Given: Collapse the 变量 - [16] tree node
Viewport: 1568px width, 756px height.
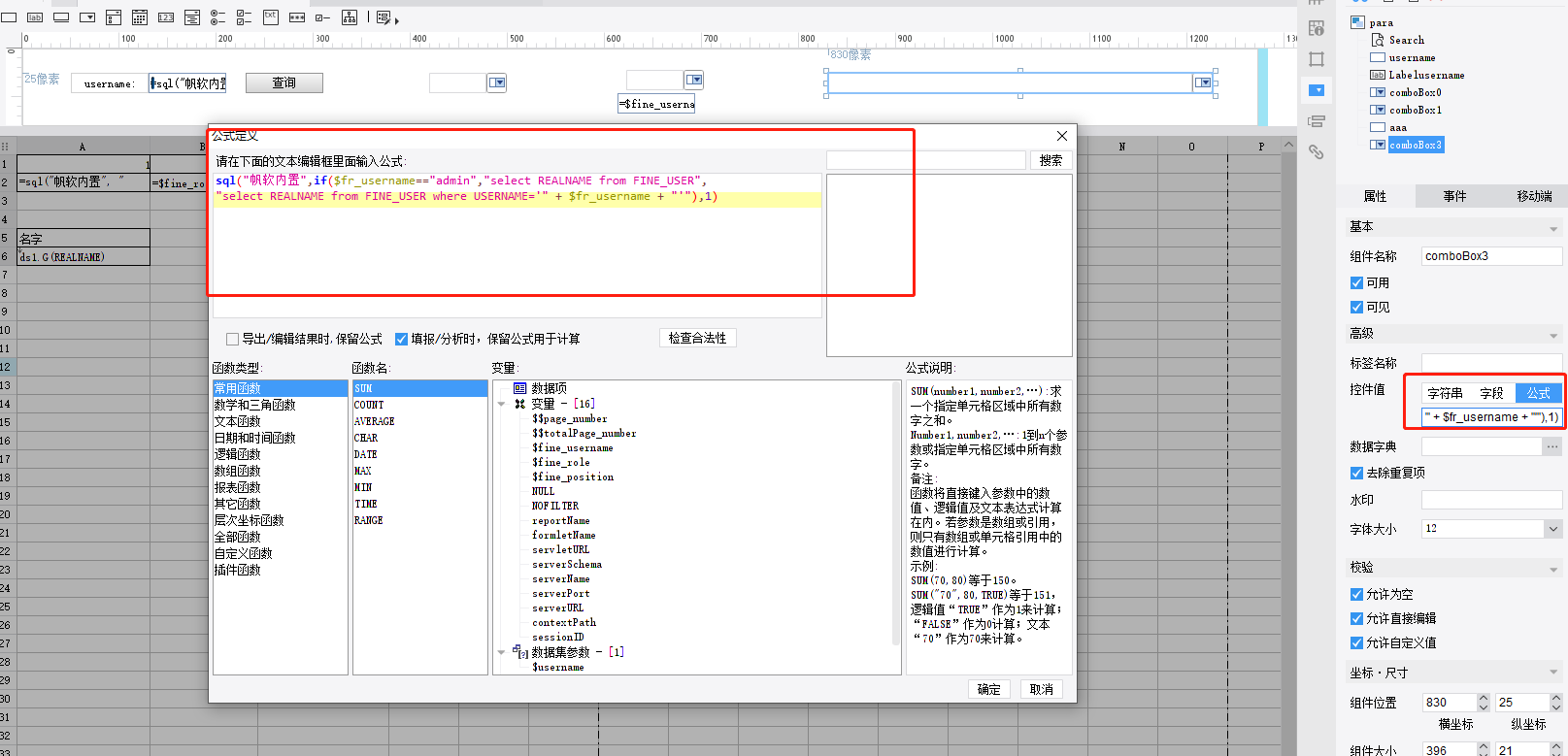Looking at the screenshot, I should point(501,404).
